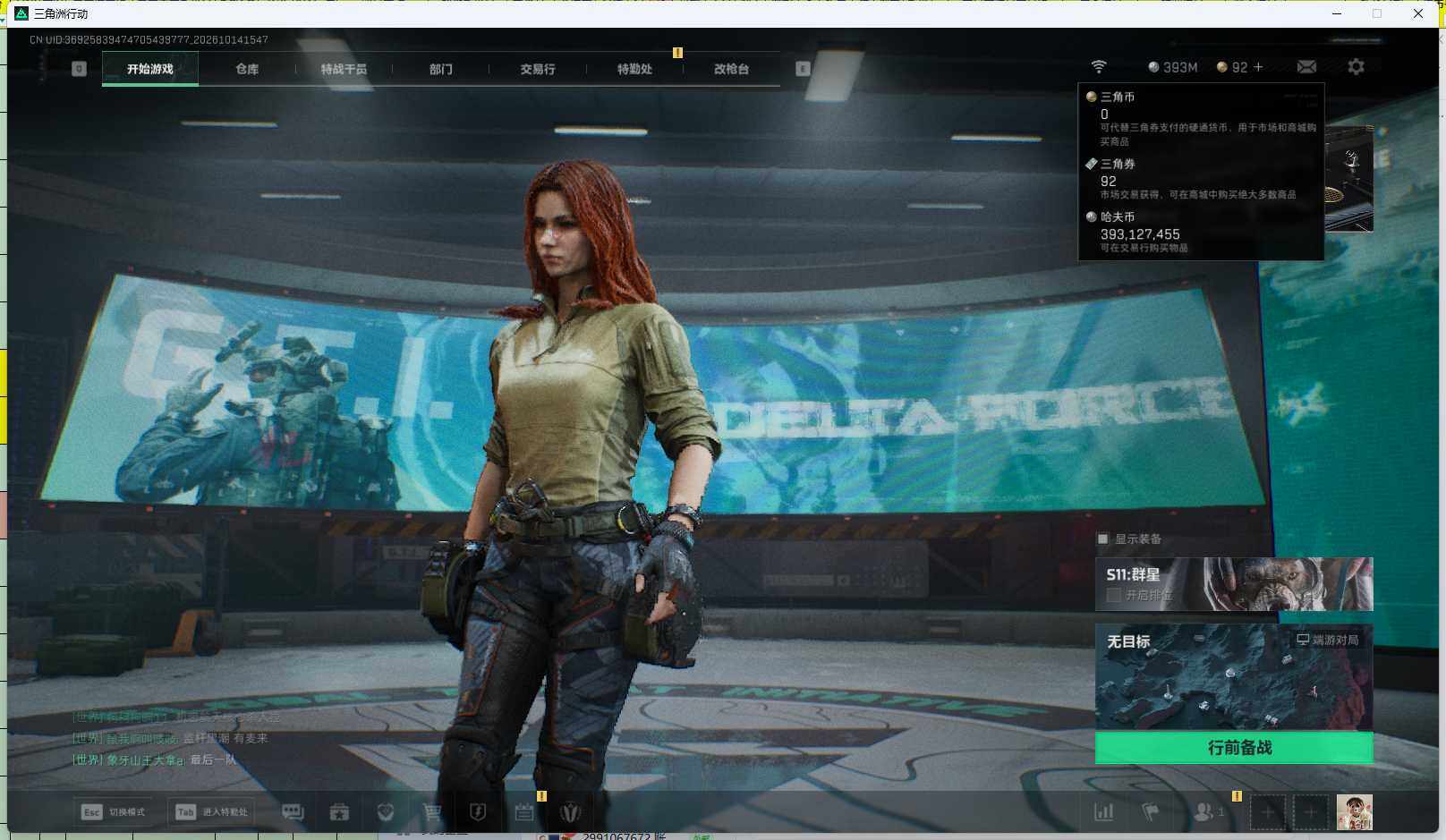The height and width of the screenshot is (840, 1446).
Task: Go to the 部门 tab
Action: click(440, 69)
